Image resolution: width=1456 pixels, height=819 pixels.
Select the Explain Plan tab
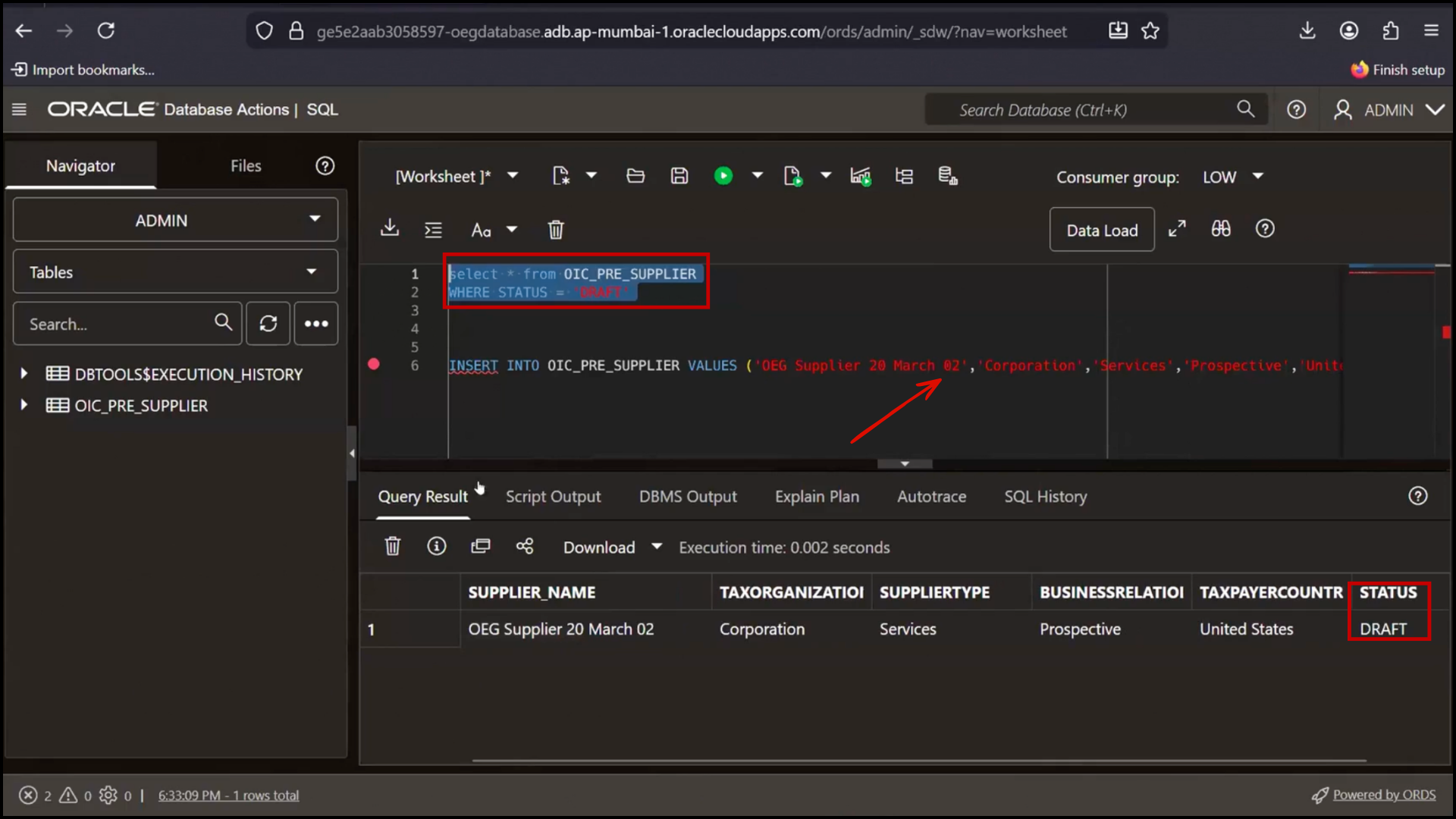[817, 497]
